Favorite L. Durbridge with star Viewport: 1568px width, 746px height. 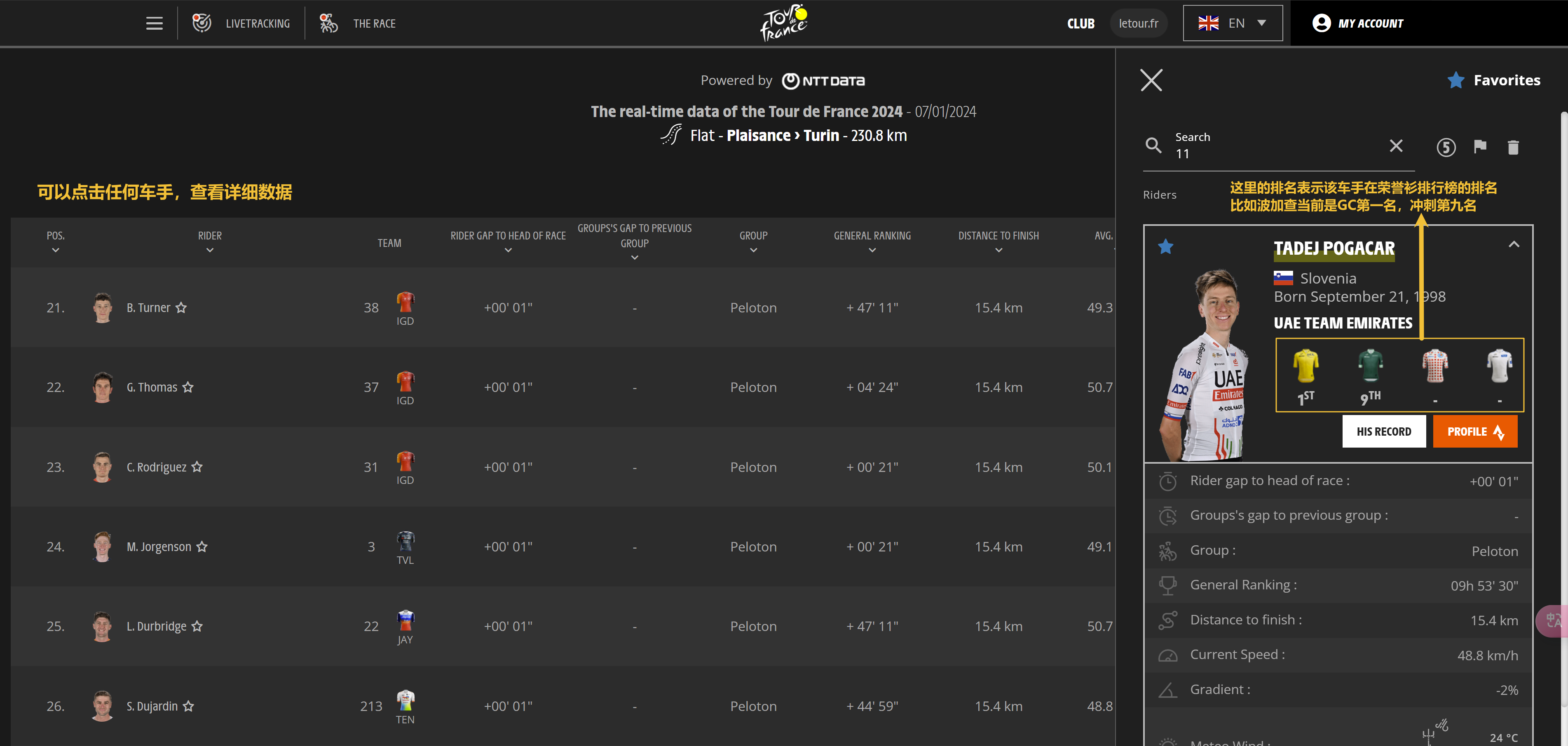pos(197,626)
